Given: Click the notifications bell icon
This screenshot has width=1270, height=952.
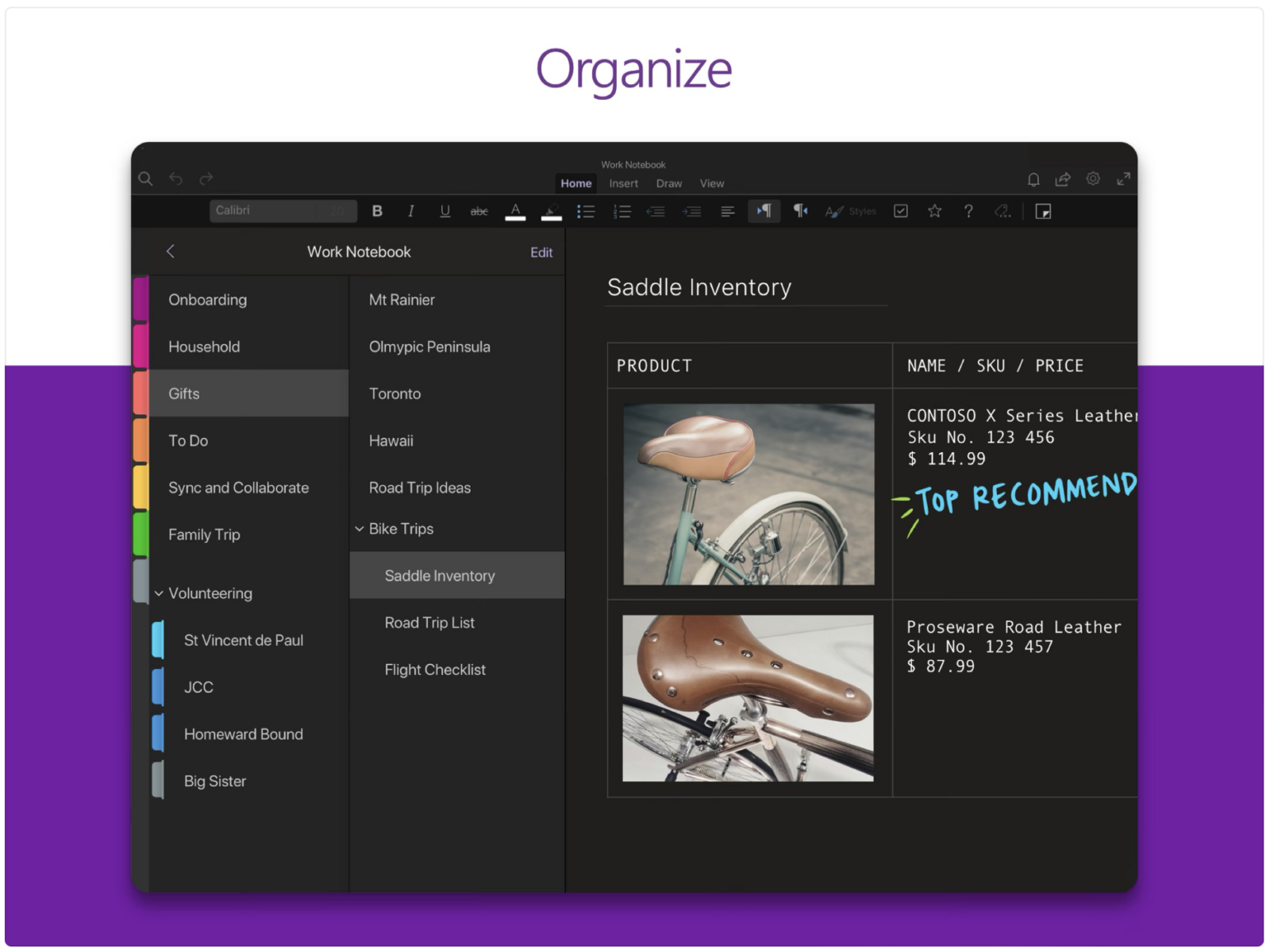Looking at the screenshot, I should pyautogui.click(x=1033, y=179).
